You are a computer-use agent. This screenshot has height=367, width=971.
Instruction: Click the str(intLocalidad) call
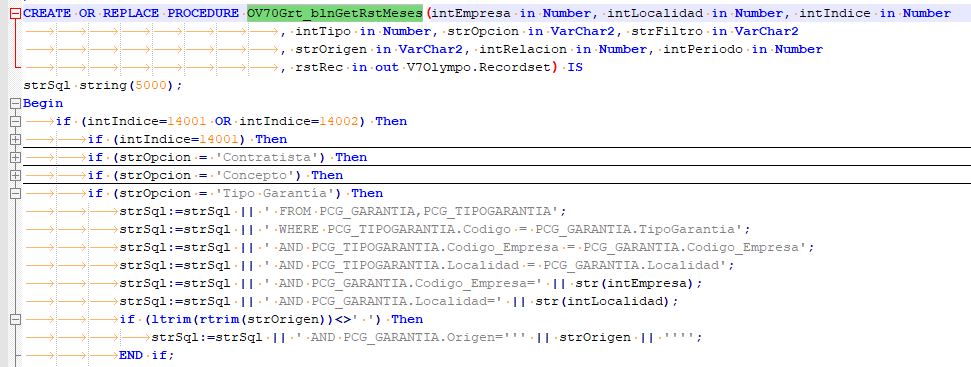[x=619, y=301]
